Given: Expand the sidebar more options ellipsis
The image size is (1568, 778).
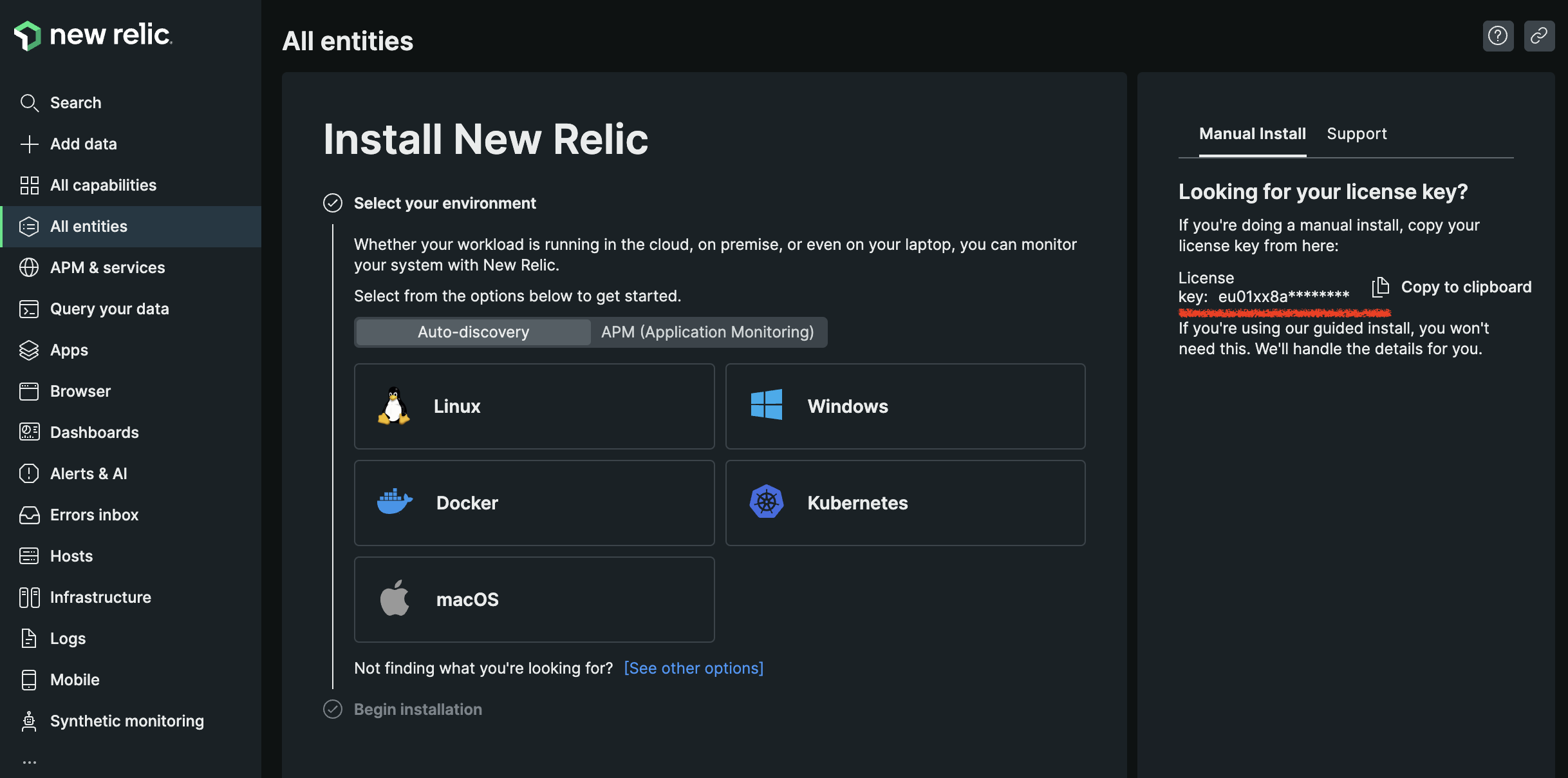Looking at the screenshot, I should pyautogui.click(x=29, y=763).
